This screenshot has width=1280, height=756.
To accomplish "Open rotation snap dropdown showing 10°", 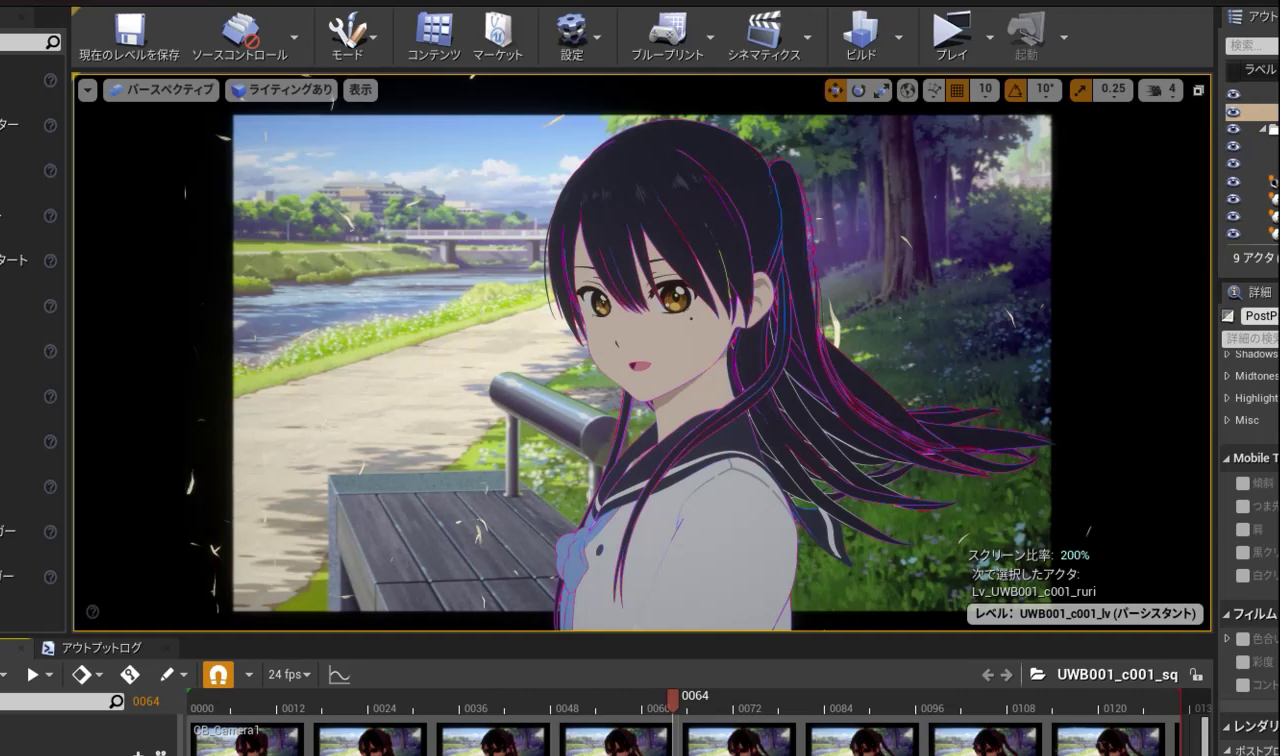I will (x=1044, y=90).
